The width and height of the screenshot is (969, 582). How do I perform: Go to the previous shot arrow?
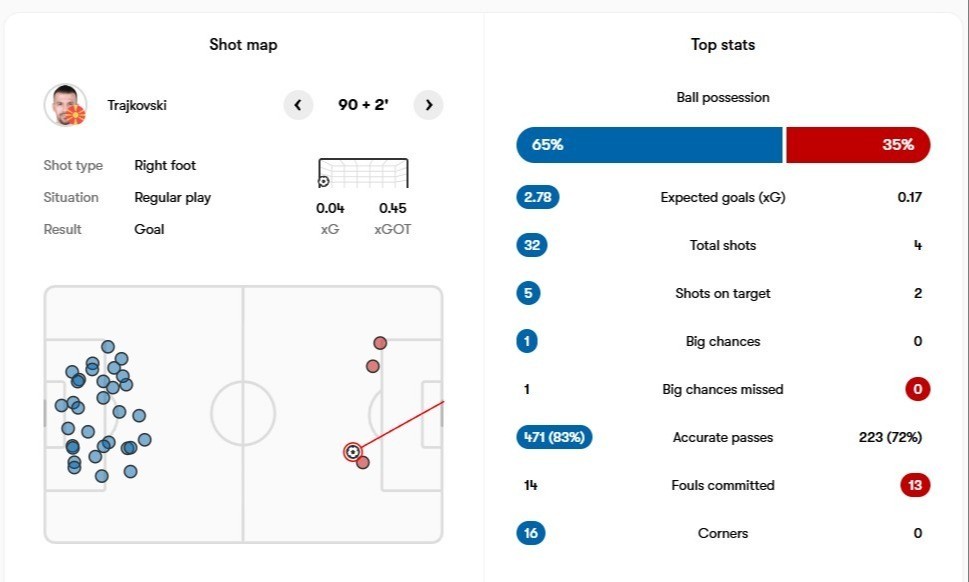point(298,105)
